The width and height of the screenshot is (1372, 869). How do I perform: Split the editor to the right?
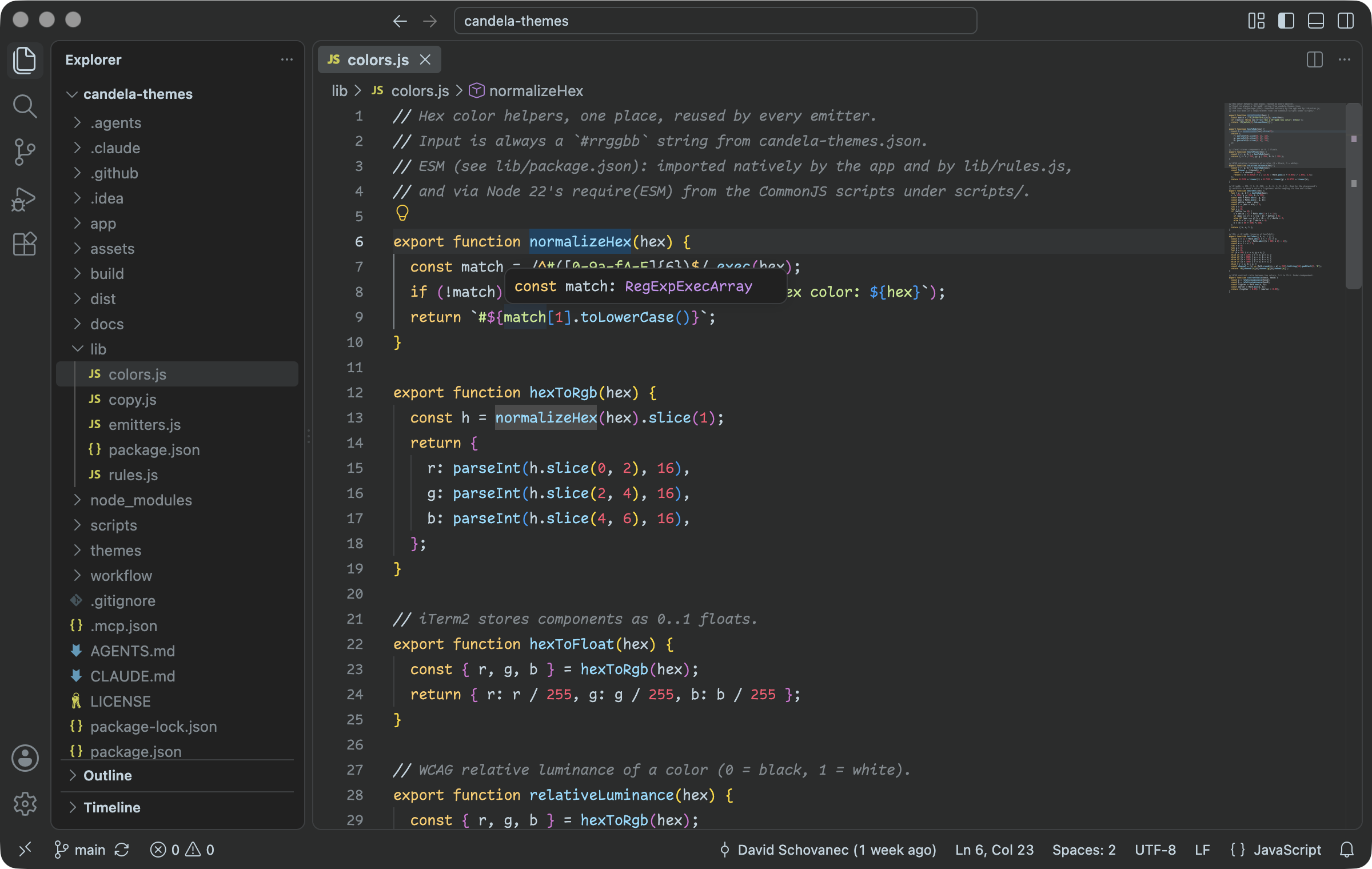click(1315, 59)
